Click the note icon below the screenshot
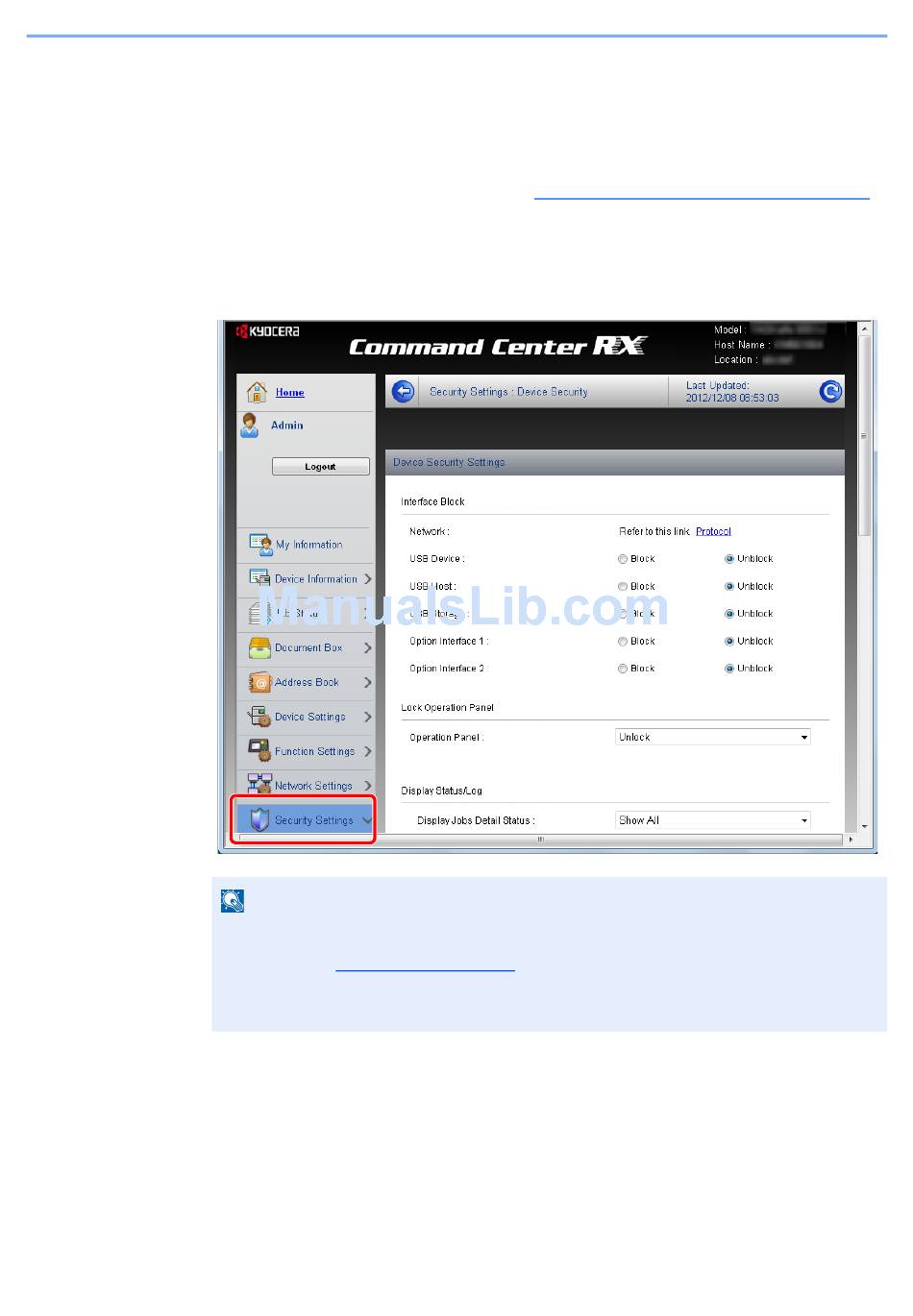This screenshot has height=1316, width=913. tap(232, 900)
